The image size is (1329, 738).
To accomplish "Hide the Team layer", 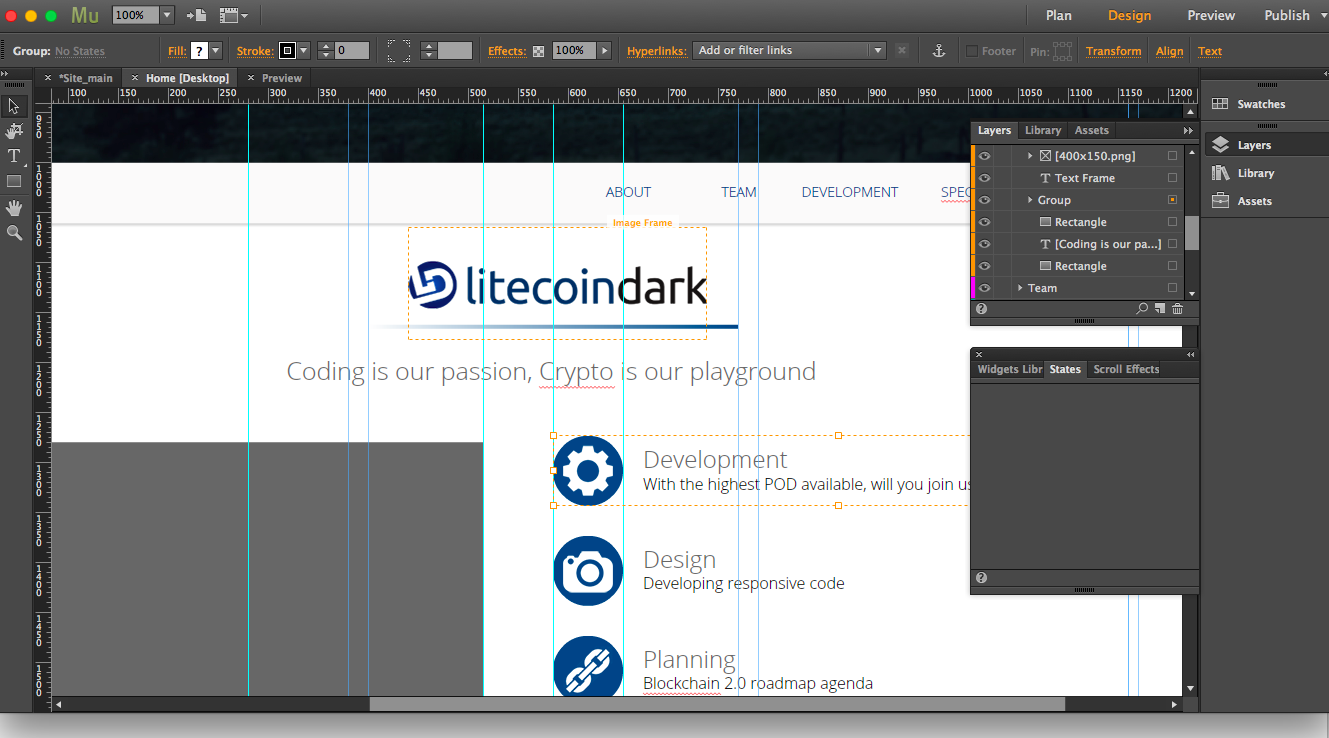I will 984,288.
